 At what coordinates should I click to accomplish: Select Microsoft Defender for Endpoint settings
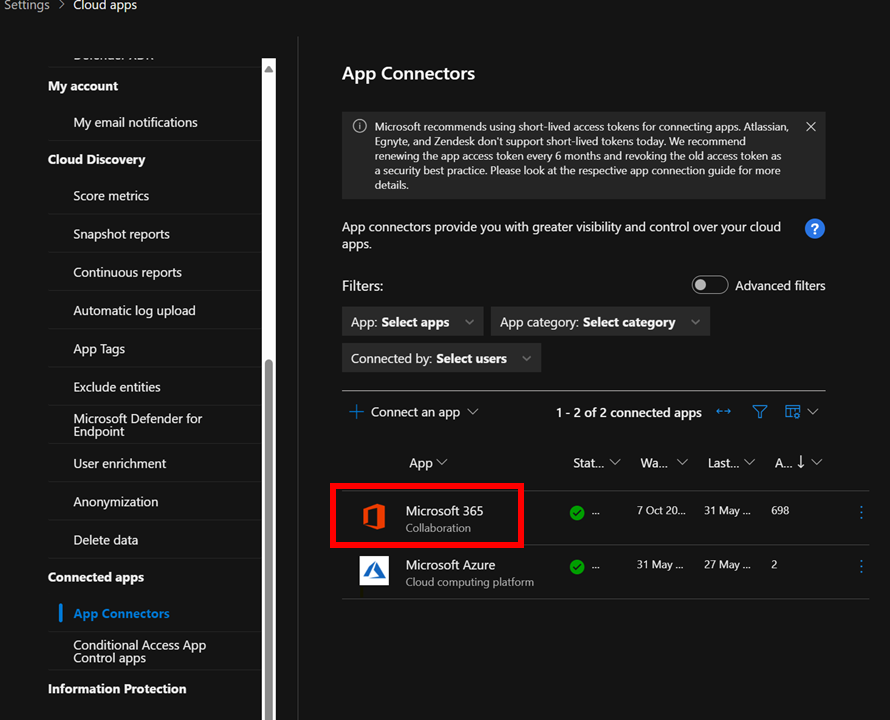[137, 425]
